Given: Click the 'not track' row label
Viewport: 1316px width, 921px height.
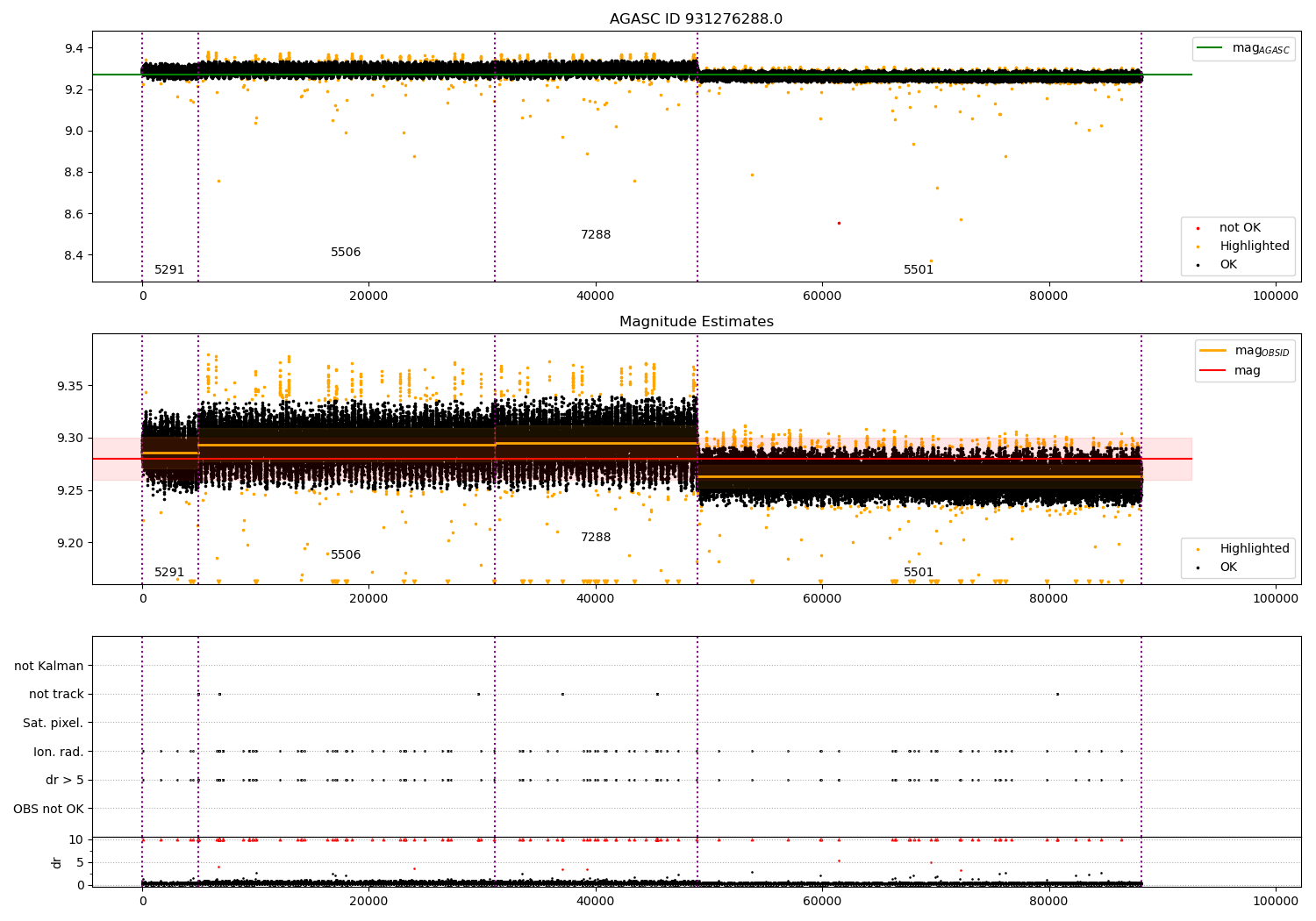Looking at the screenshot, I should point(56,694).
